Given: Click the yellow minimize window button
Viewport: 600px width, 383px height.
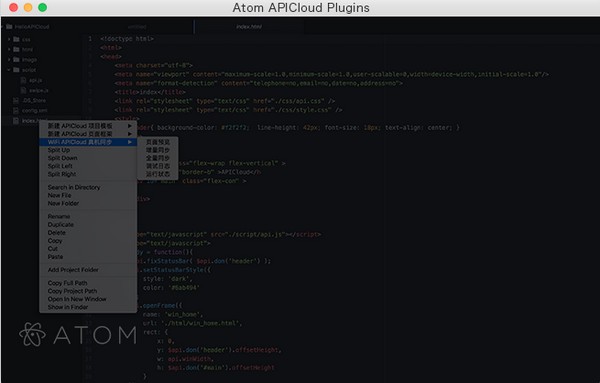Looking at the screenshot, I should tap(28, 7).
